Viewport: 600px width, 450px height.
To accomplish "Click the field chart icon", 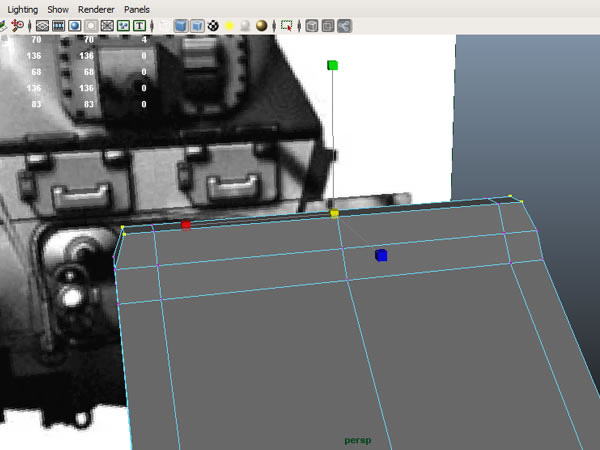I will click(107, 25).
